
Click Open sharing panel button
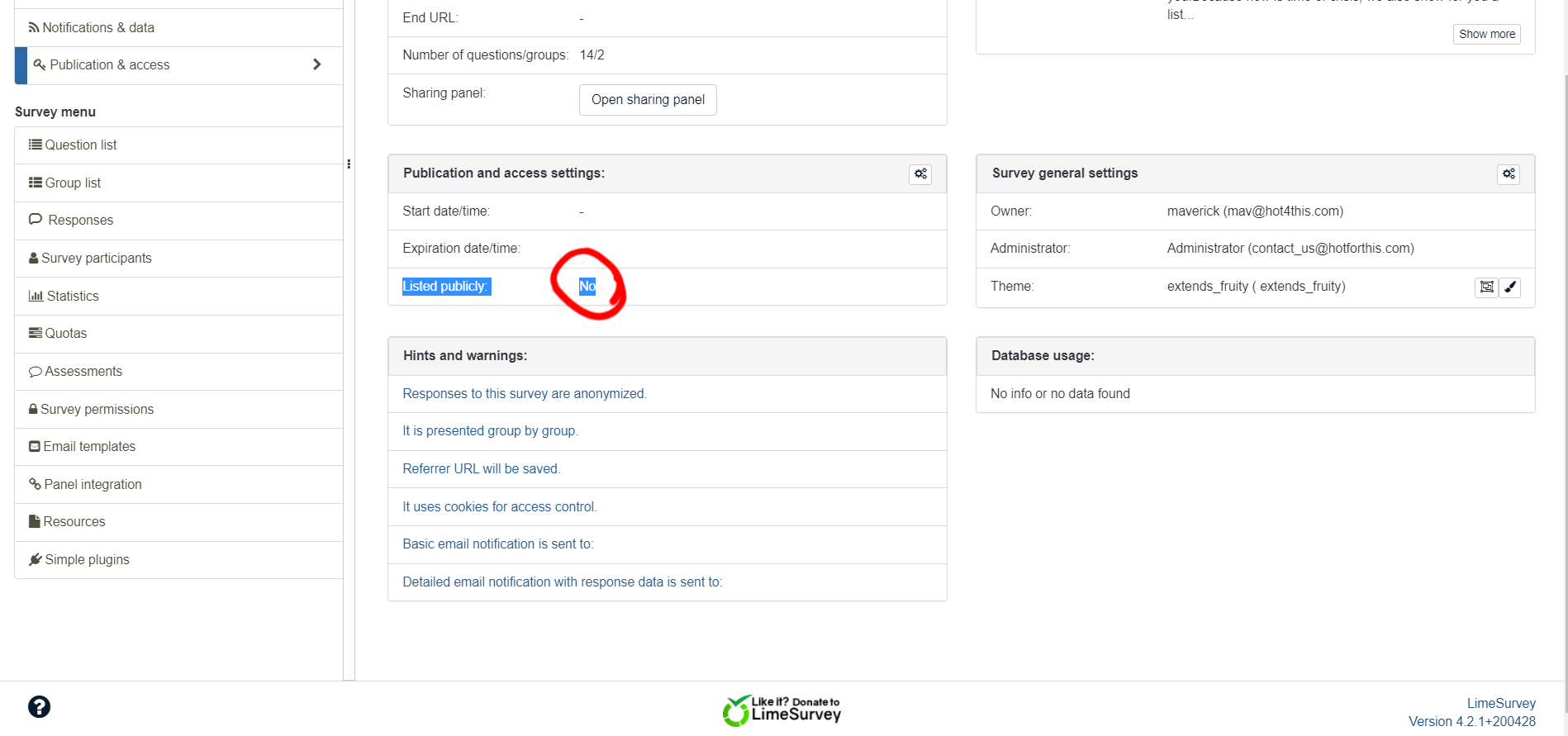coord(648,100)
